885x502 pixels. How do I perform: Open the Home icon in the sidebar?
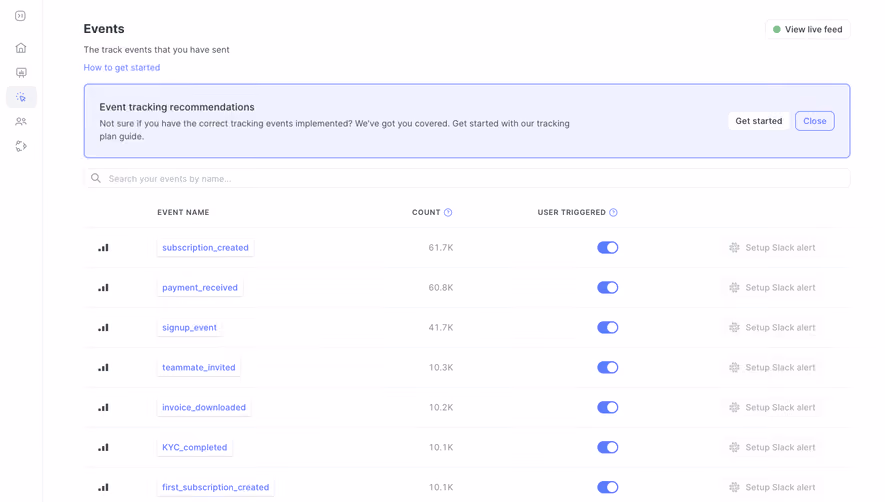[x=21, y=48]
